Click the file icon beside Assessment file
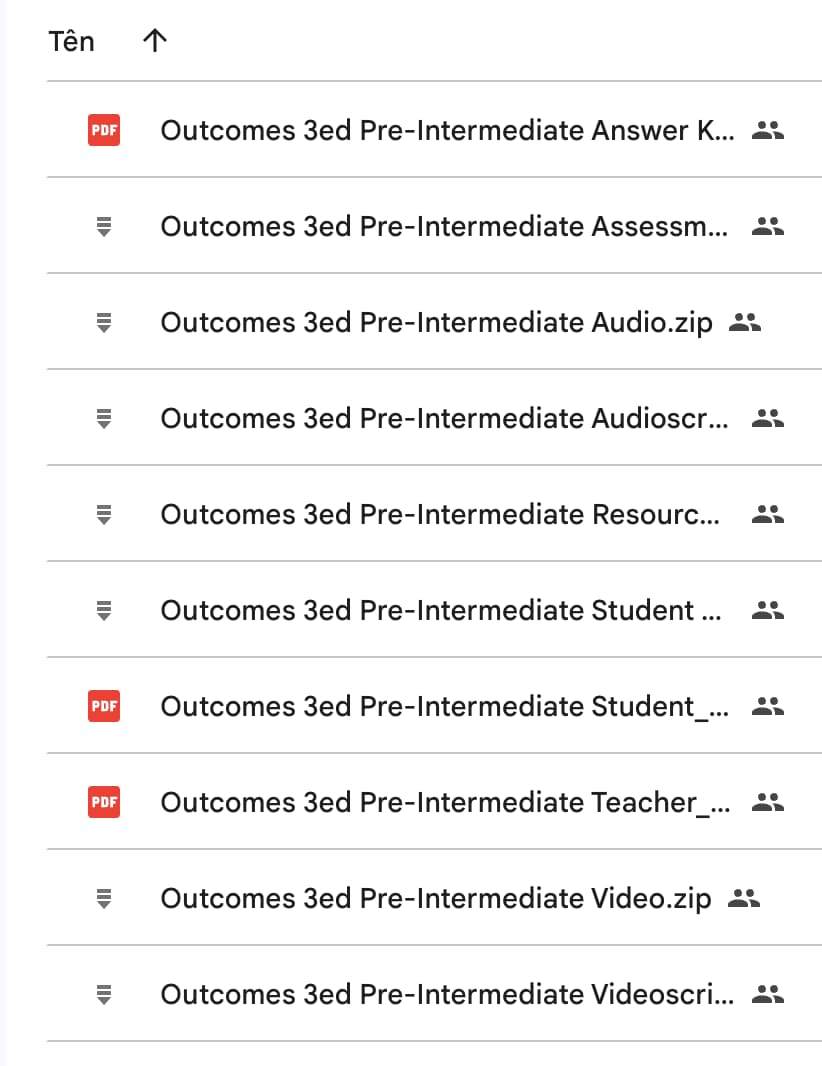 tap(104, 226)
